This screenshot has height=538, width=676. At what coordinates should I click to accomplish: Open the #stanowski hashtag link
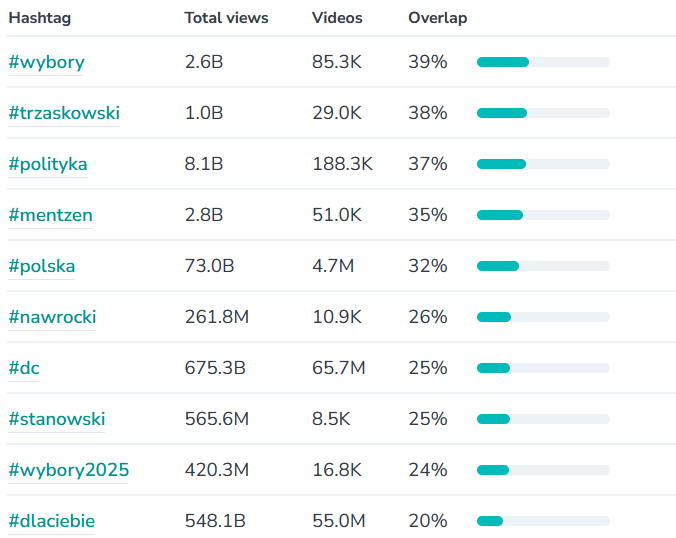57,419
